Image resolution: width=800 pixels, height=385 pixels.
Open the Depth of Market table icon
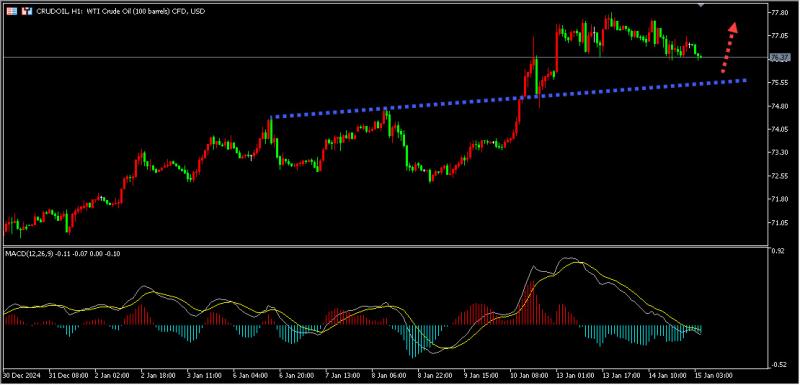pyautogui.click(x=11, y=11)
